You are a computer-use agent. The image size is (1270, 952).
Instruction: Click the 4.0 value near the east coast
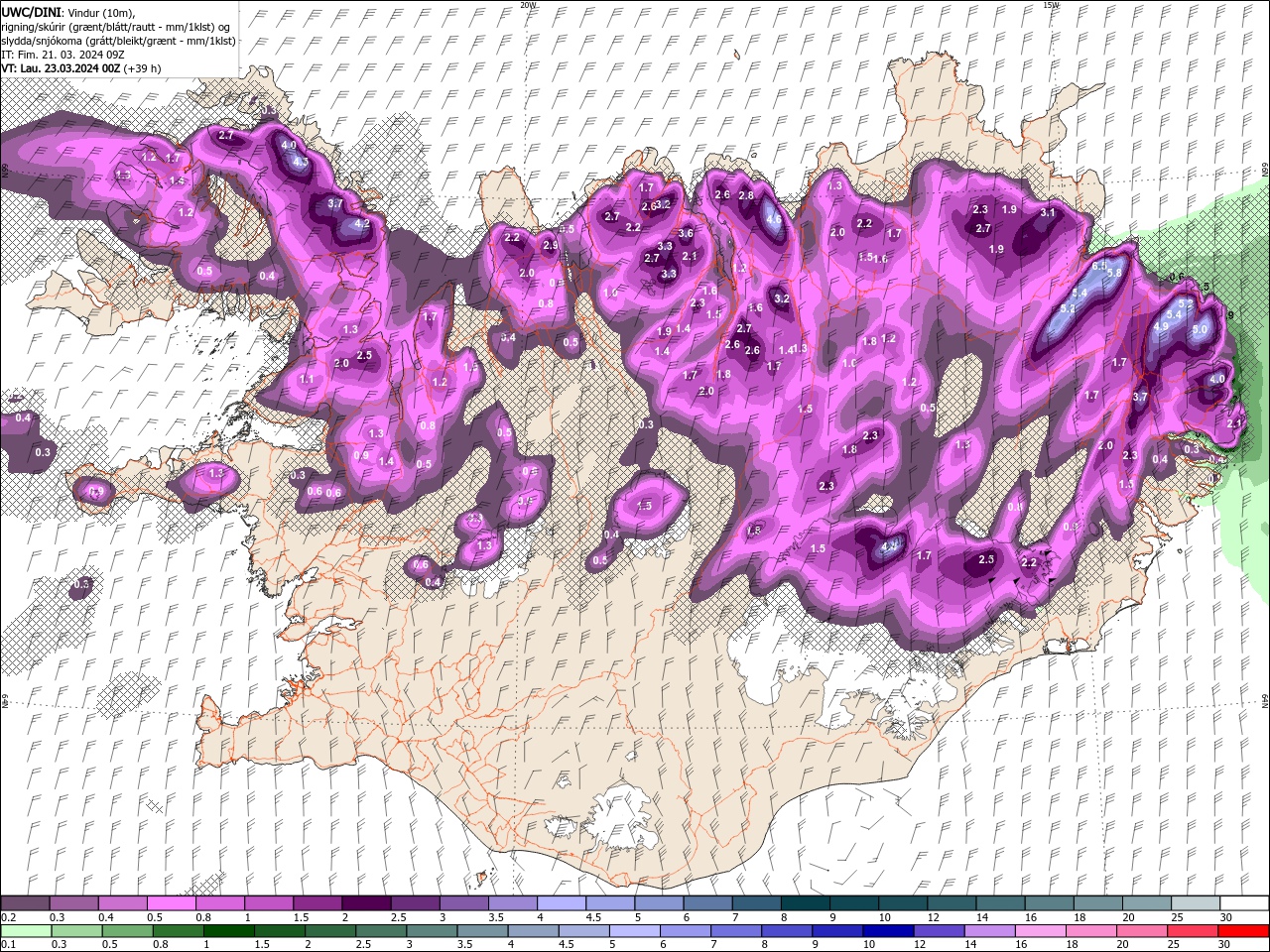click(x=1217, y=379)
